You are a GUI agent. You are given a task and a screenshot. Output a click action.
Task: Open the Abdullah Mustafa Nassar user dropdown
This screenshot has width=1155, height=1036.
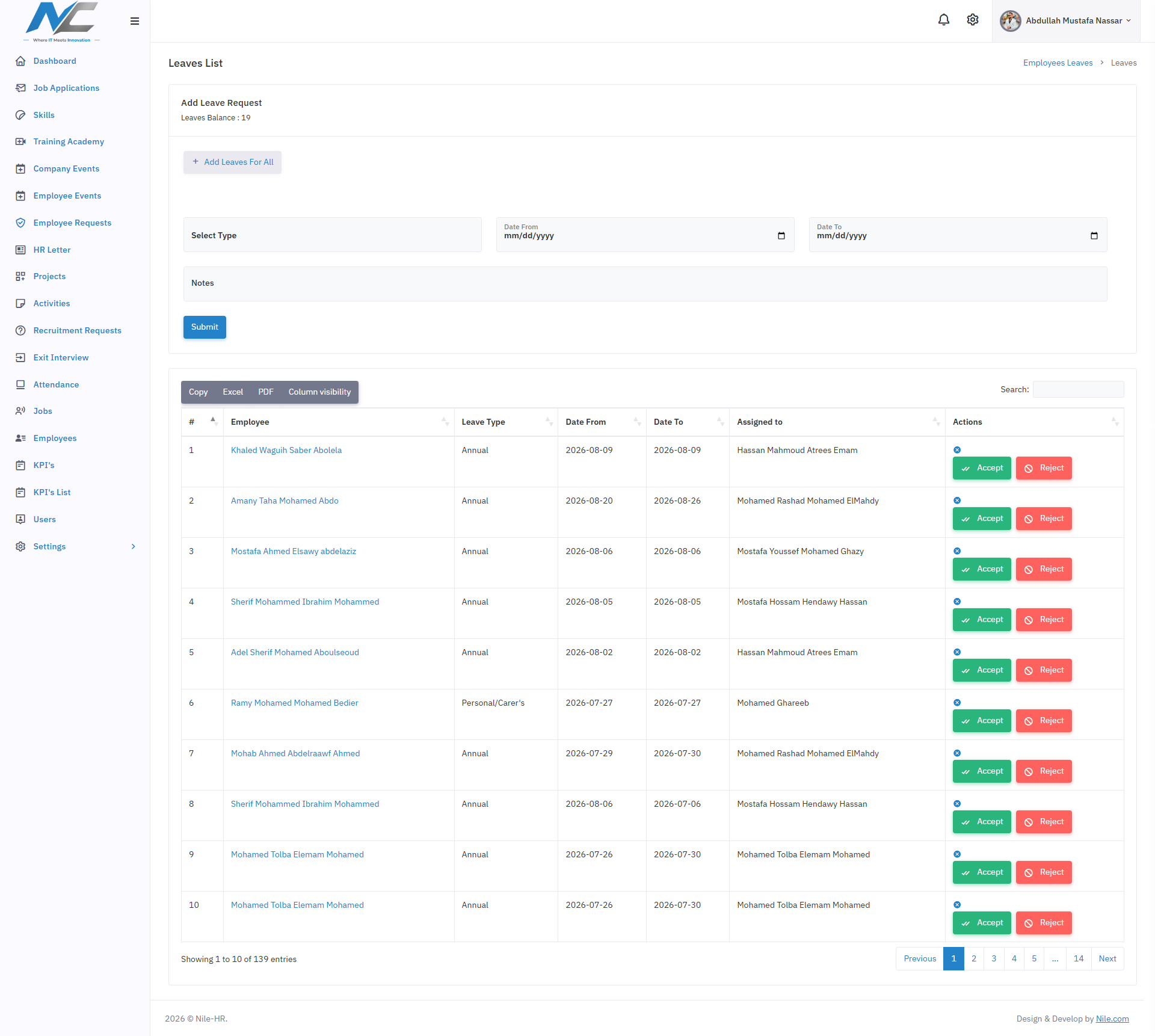tap(1066, 21)
